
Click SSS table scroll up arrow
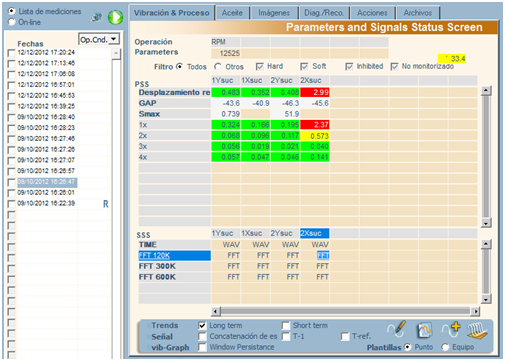(486, 244)
